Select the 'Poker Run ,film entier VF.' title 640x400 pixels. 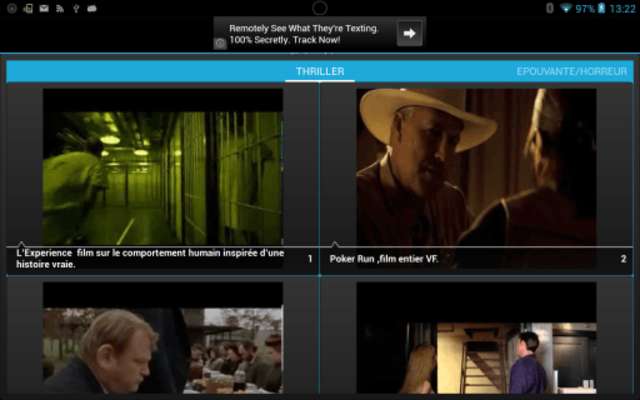(384, 259)
